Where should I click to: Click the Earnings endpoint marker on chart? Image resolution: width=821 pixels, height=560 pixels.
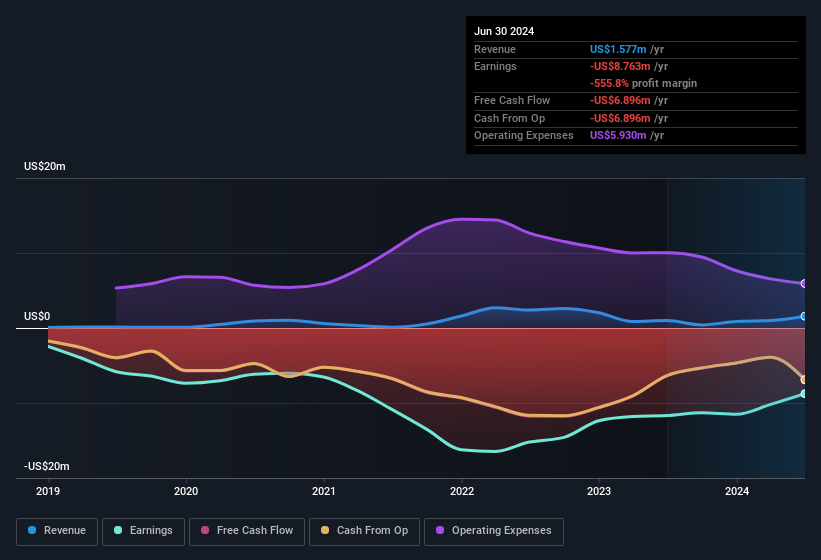click(804, 394)
